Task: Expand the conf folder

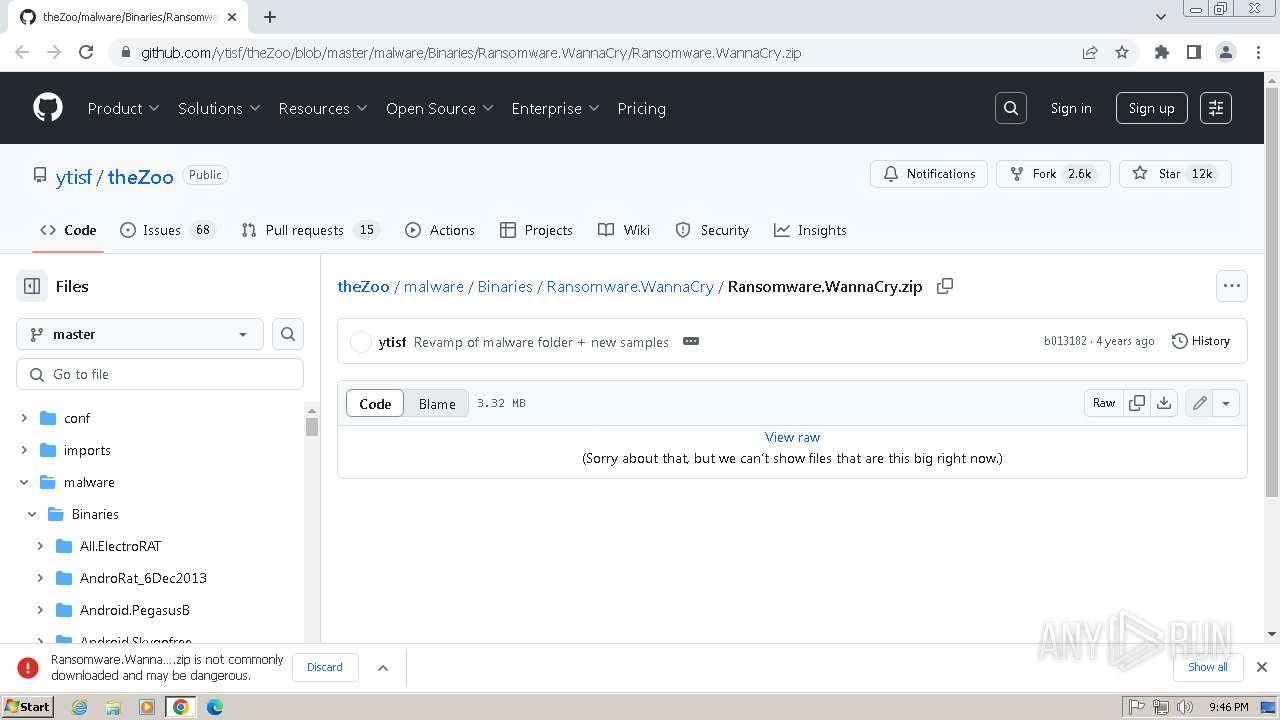Action: click(24, 418)
